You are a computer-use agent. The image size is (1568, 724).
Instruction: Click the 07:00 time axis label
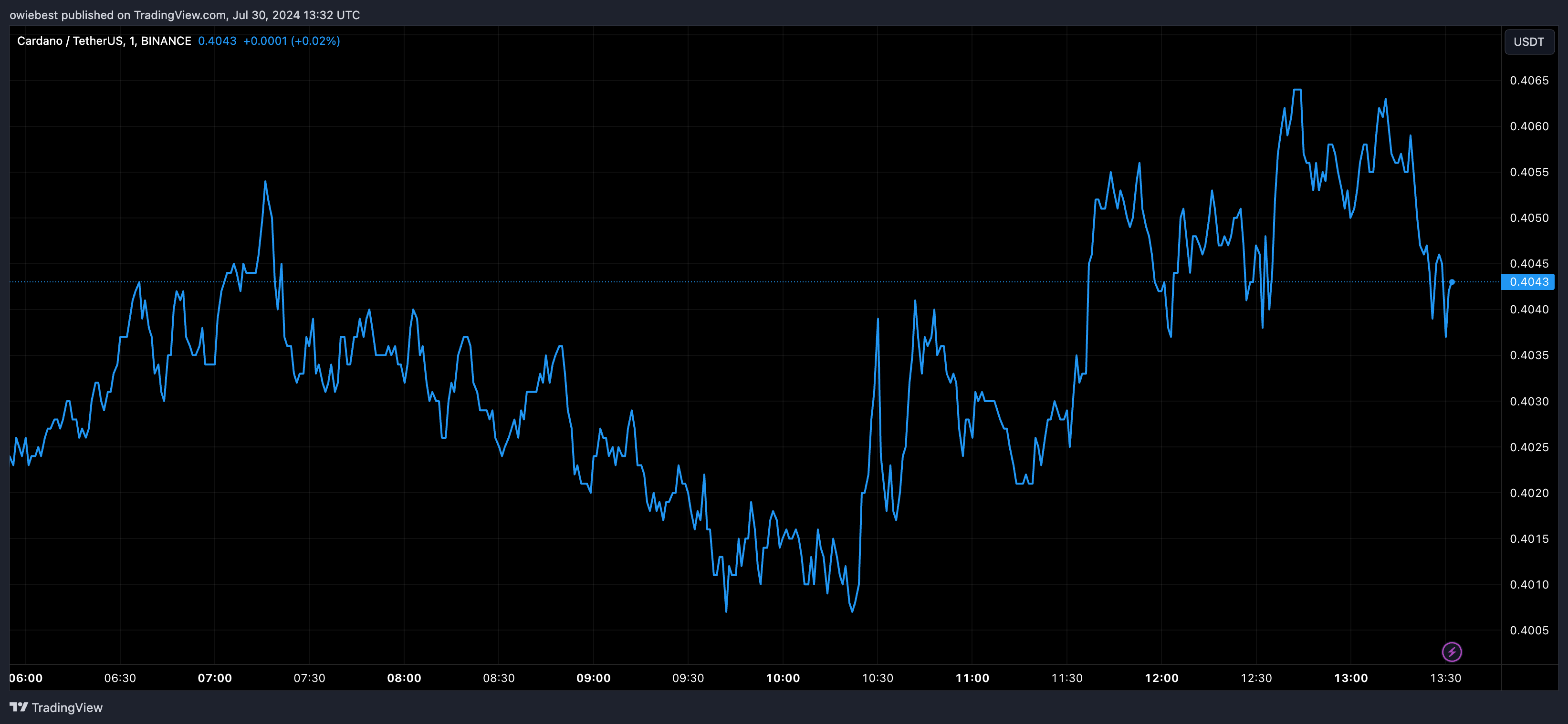point(215,678)
